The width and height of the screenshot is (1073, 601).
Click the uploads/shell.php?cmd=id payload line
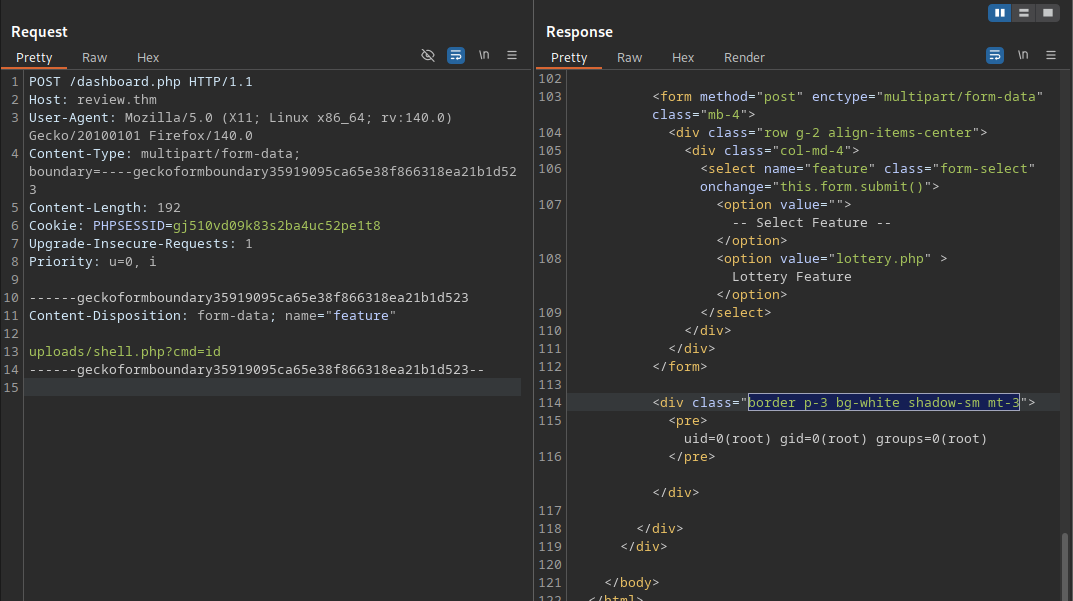point(125,352)
